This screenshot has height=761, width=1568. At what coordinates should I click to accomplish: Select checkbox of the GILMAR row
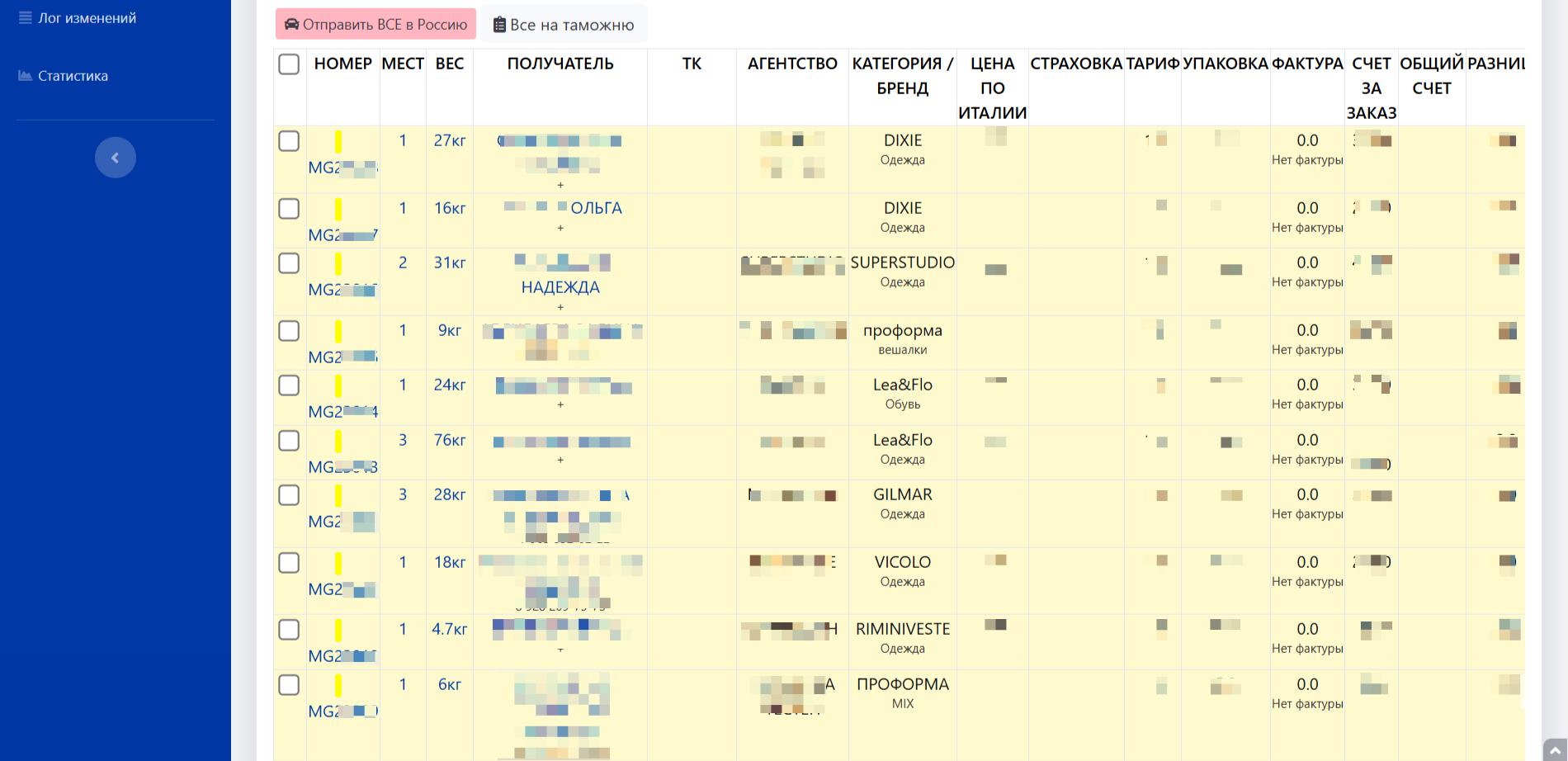(289, 495)
